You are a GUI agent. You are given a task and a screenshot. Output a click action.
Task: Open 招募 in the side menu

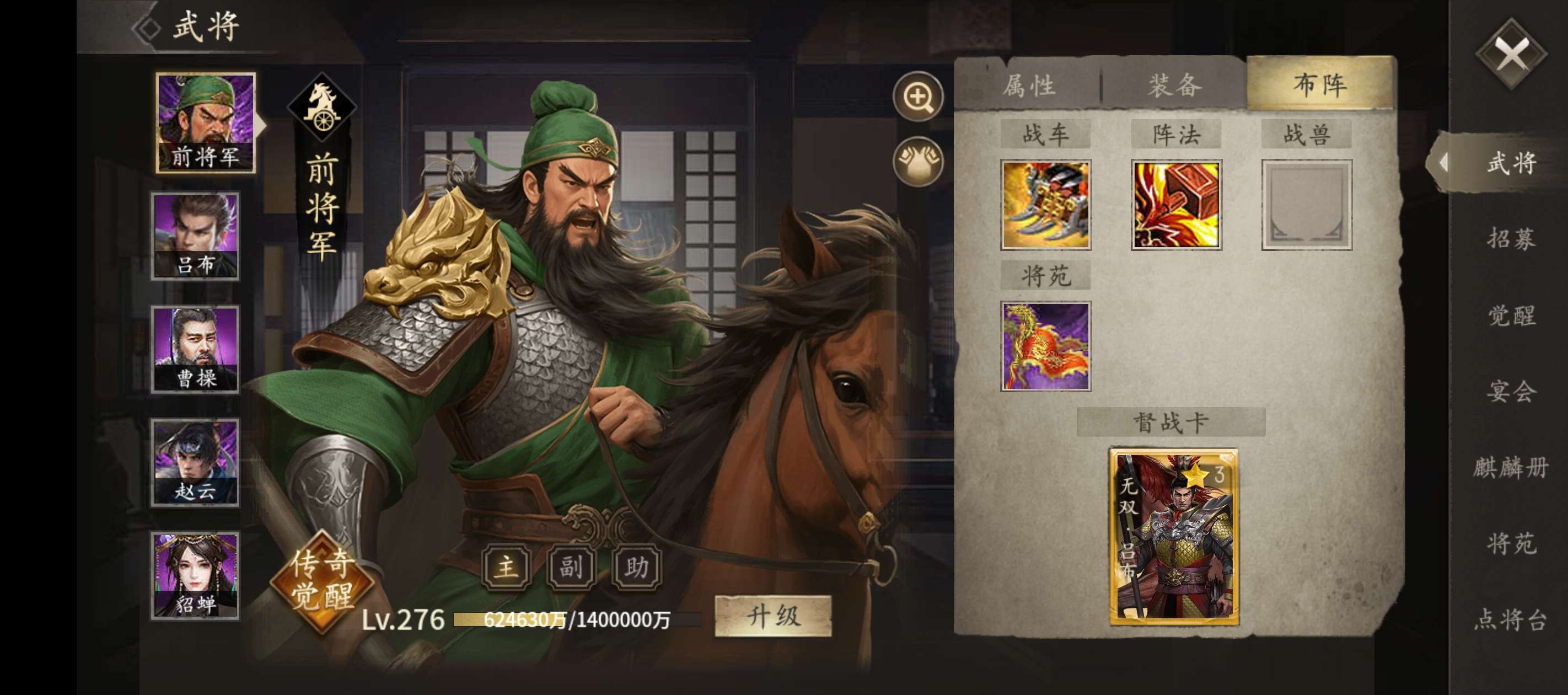coord(1511,238)
